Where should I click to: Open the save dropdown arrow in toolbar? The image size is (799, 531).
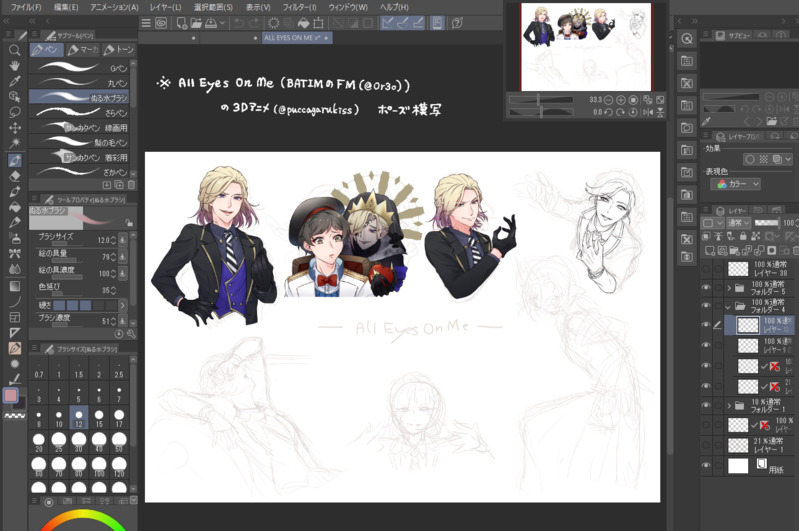(x=222, y=23)
